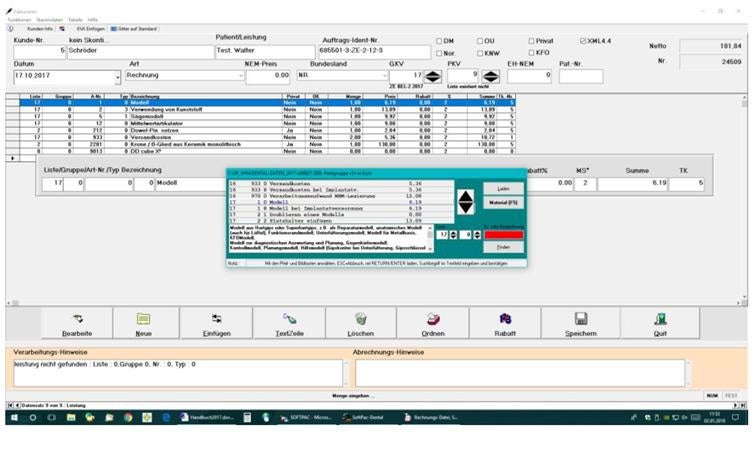Go to first record navigation arrow

[11, 406]
